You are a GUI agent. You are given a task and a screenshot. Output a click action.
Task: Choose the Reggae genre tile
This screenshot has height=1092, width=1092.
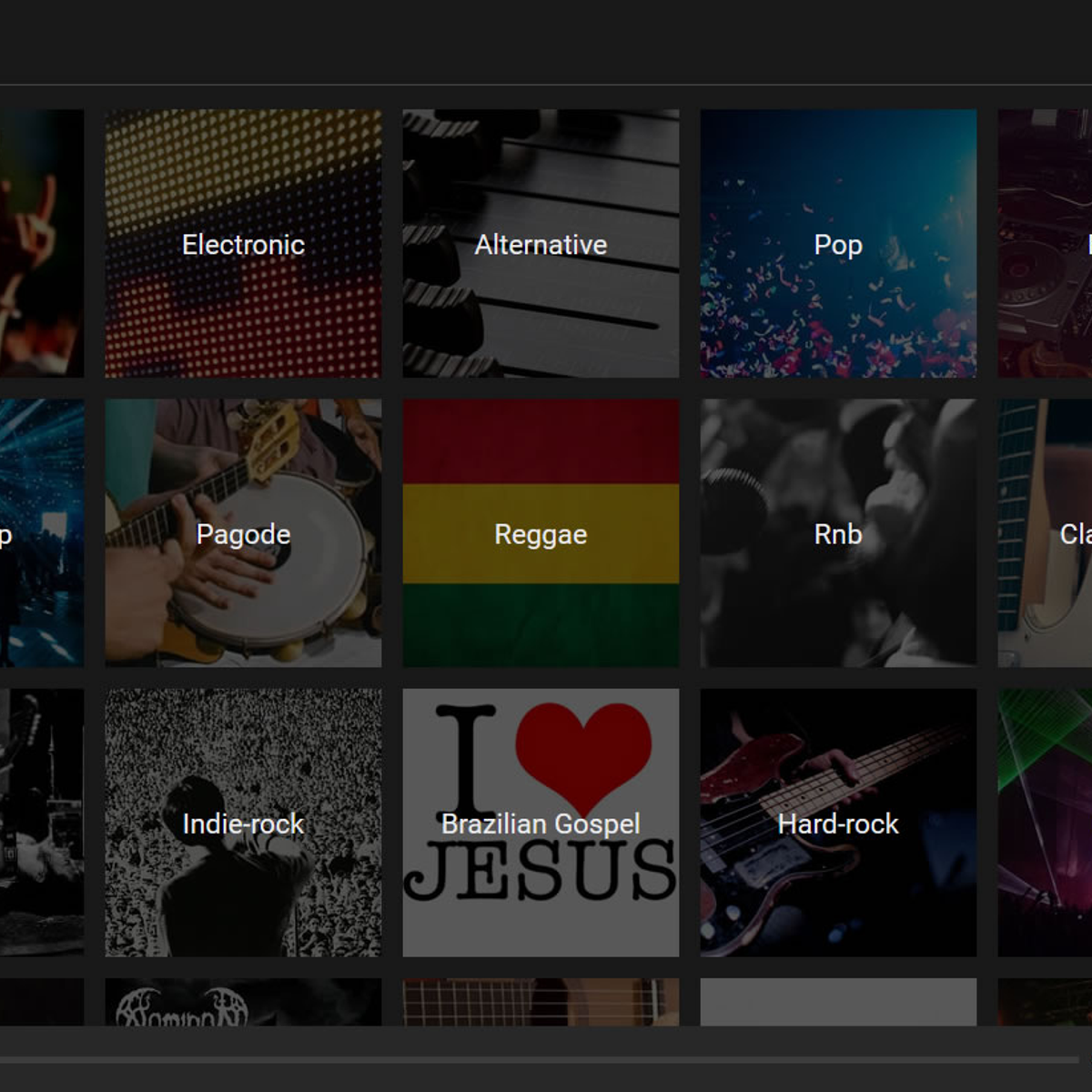click(x=541, y=533)
